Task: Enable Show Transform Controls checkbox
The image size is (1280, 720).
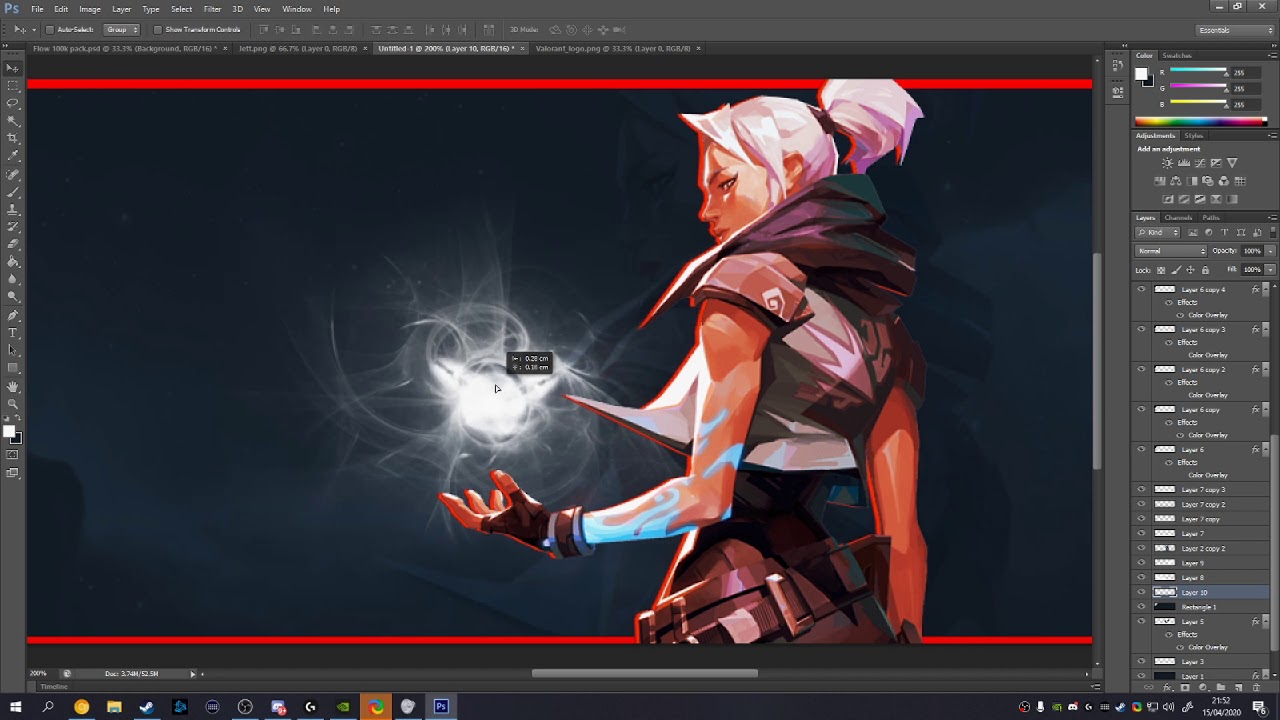Action: (x=158, y=30)
